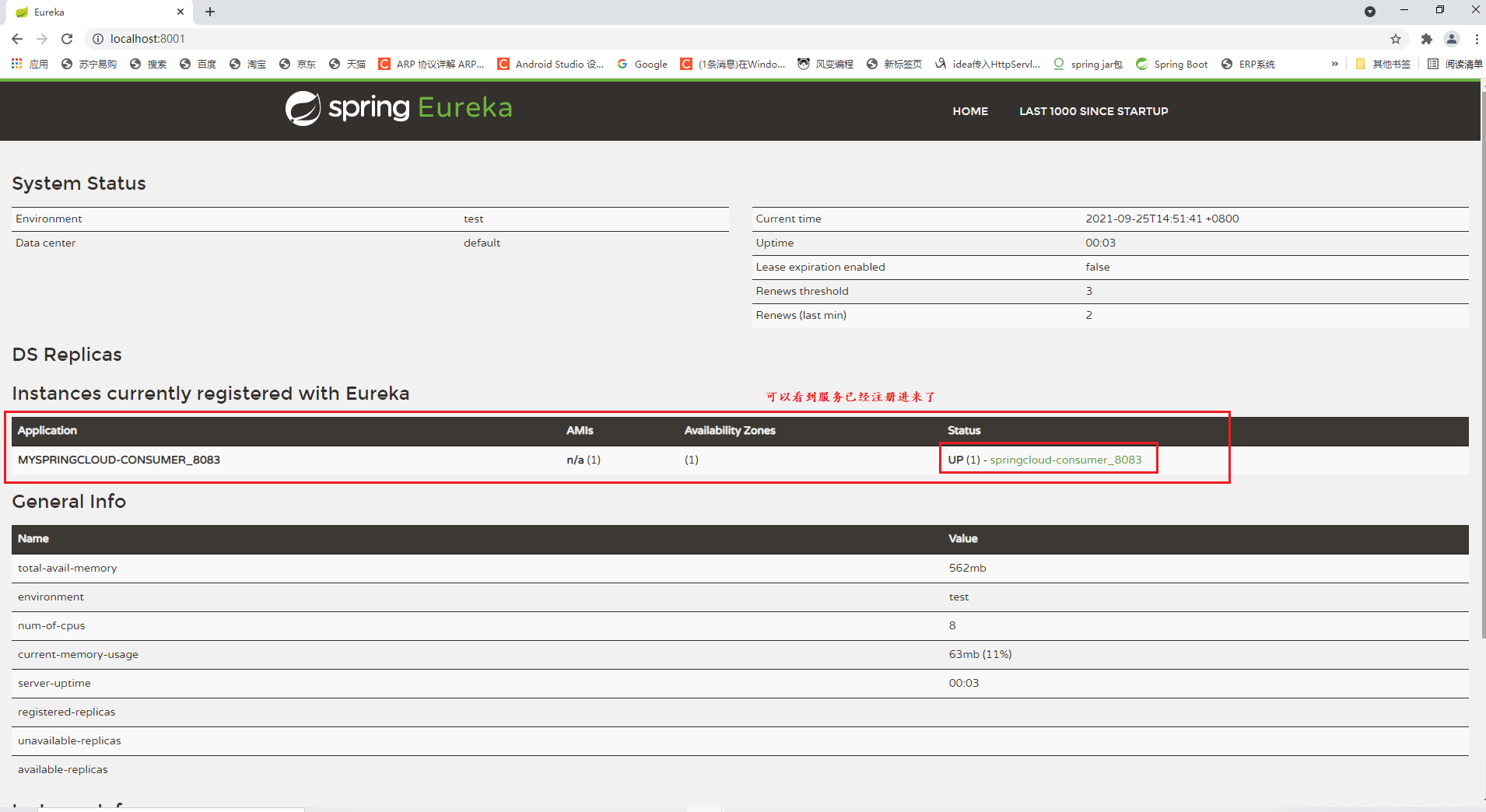This screenshot has width=1486, height=812.
Task: Open the 天猫 bookmark
Action: point(347,64)
